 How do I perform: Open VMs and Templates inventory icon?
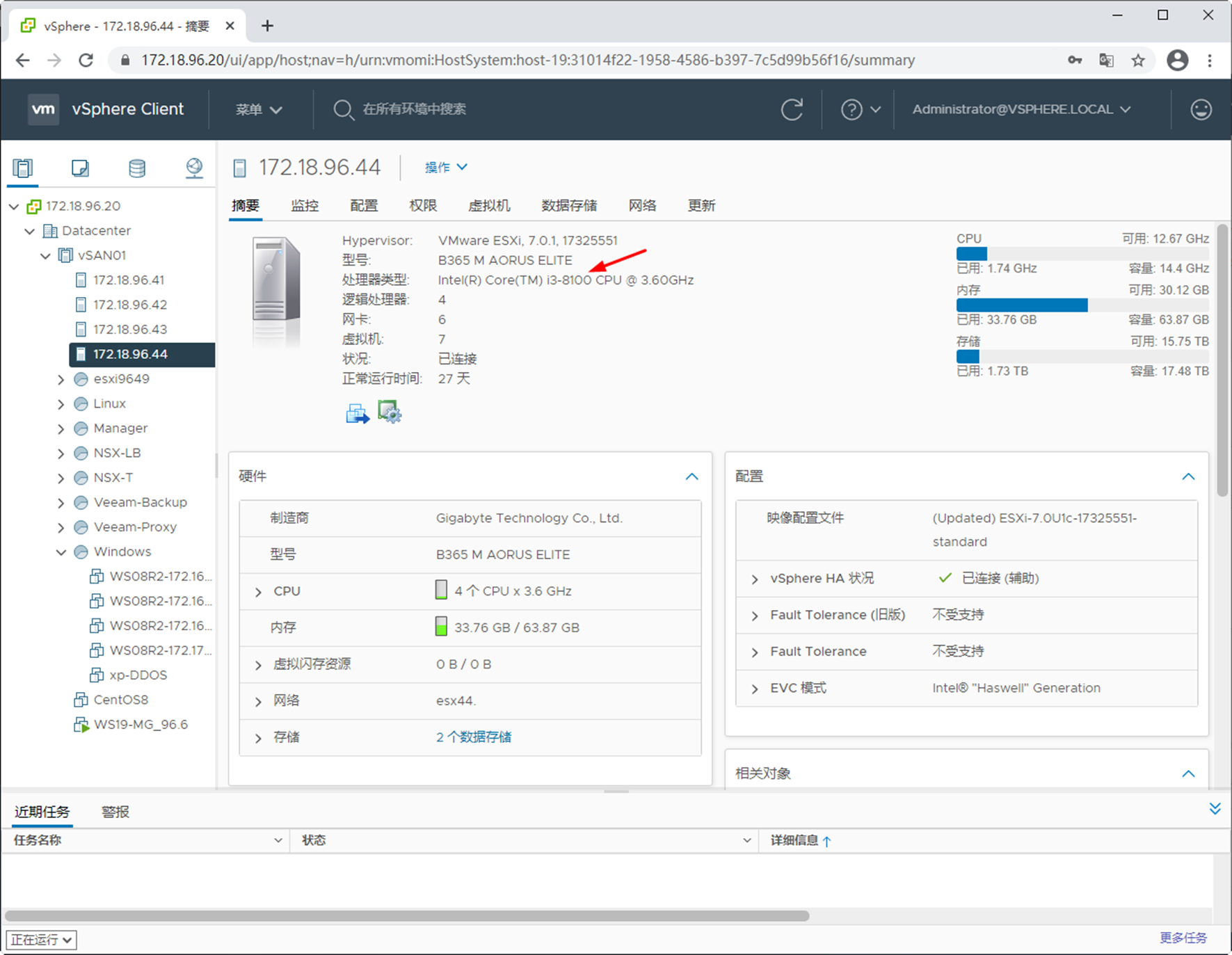click(x=80, y=168)
